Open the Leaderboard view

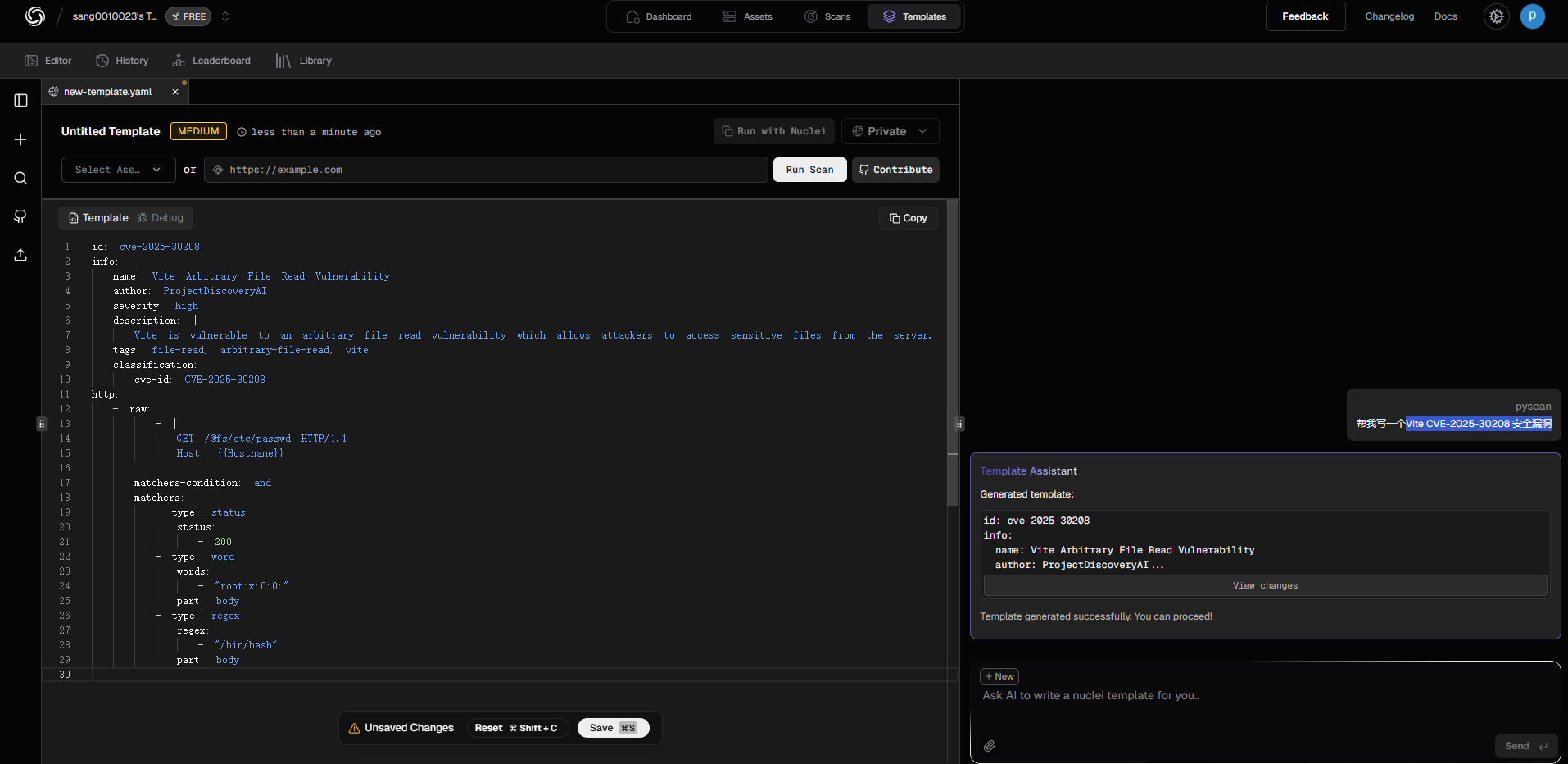(211, 61)
